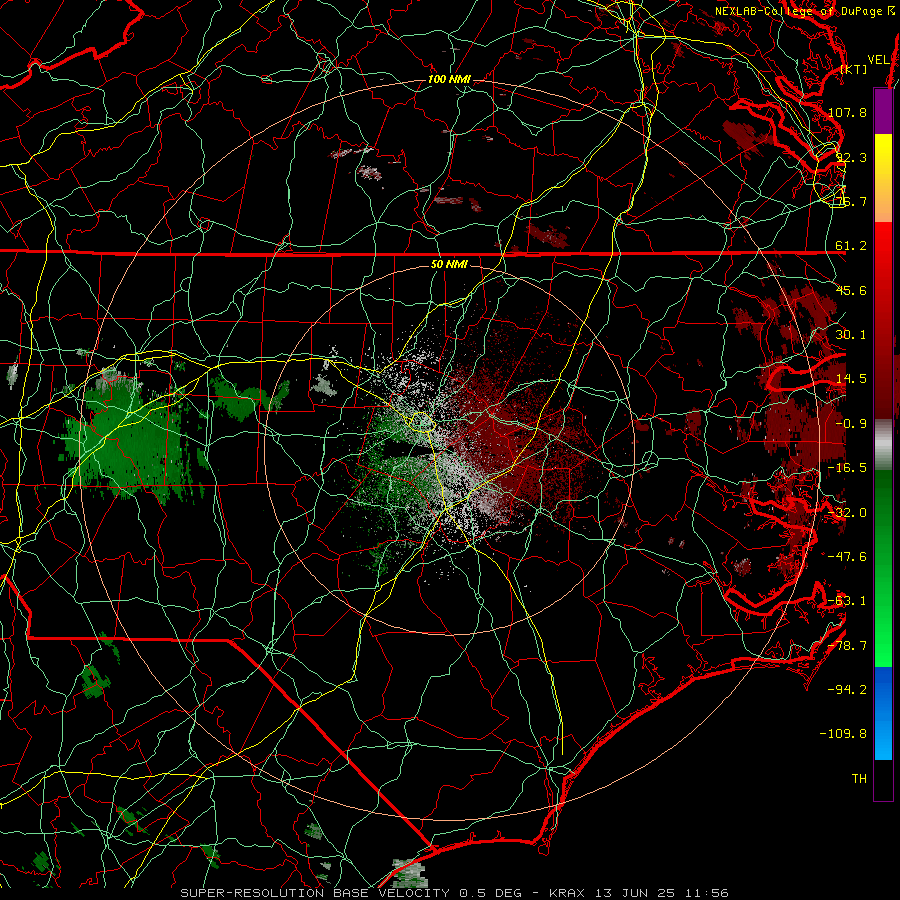The image size is (900, 900).
Task: Click the blue segment of the velocity color bar
Action: tap(883, 713)
